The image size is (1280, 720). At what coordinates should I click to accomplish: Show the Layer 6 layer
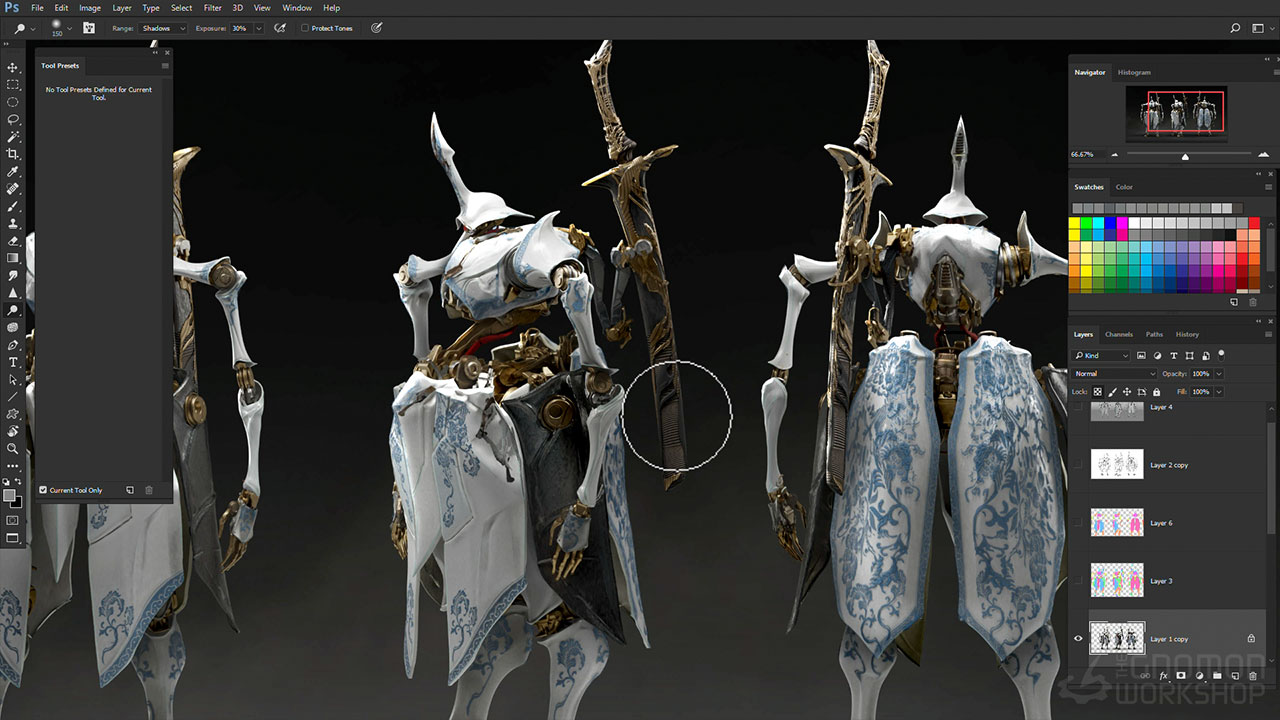tap(1078, 523)
